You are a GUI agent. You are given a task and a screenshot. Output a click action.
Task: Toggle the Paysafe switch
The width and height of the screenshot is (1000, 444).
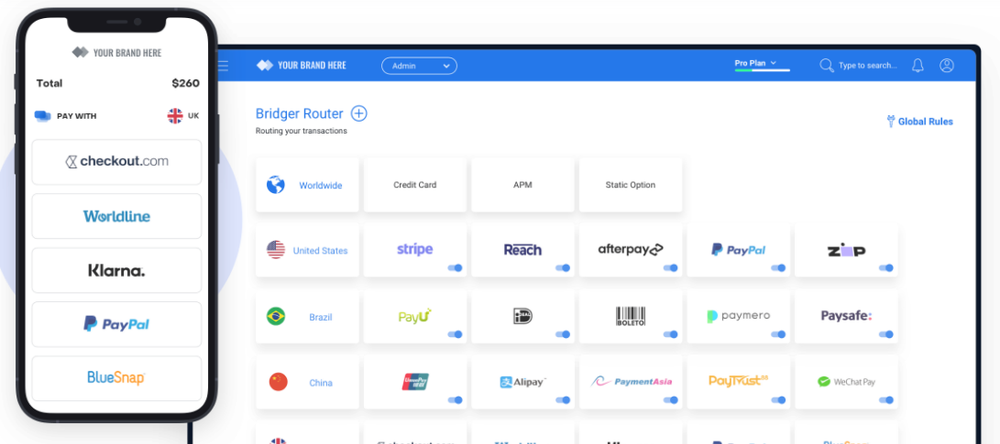tap(886, 334)
